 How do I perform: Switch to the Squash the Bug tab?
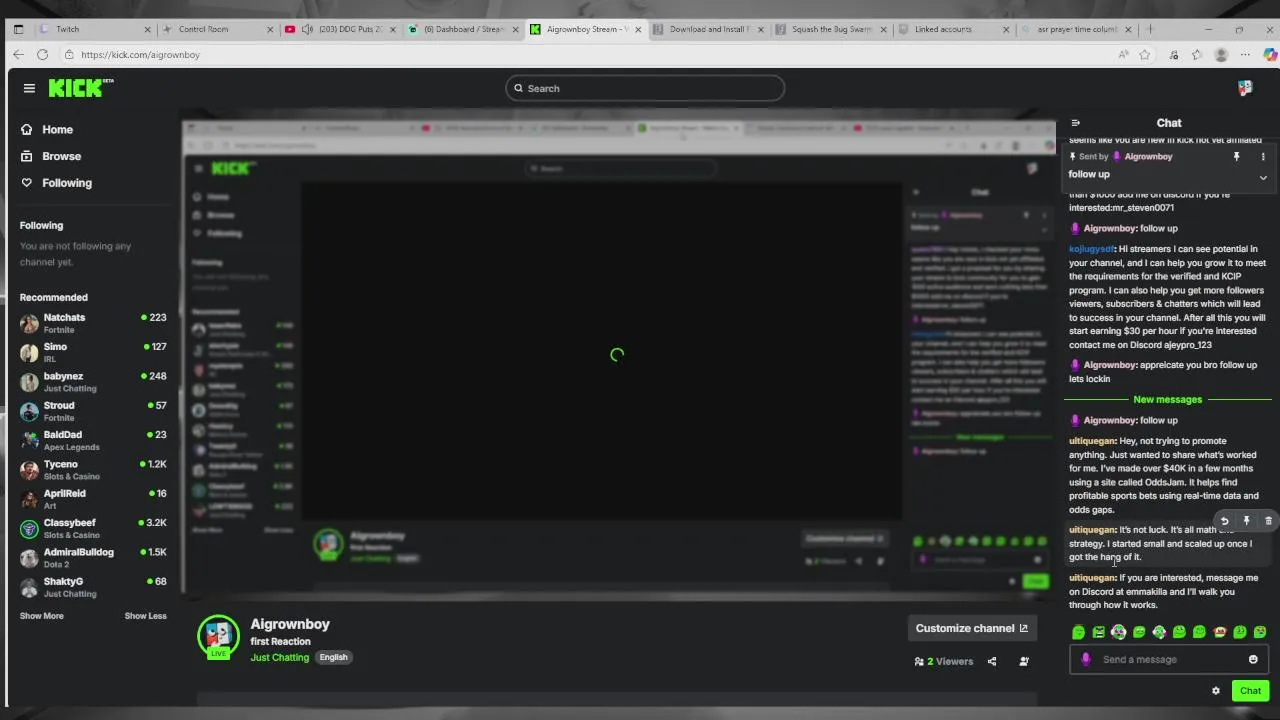tap(830, 29)
